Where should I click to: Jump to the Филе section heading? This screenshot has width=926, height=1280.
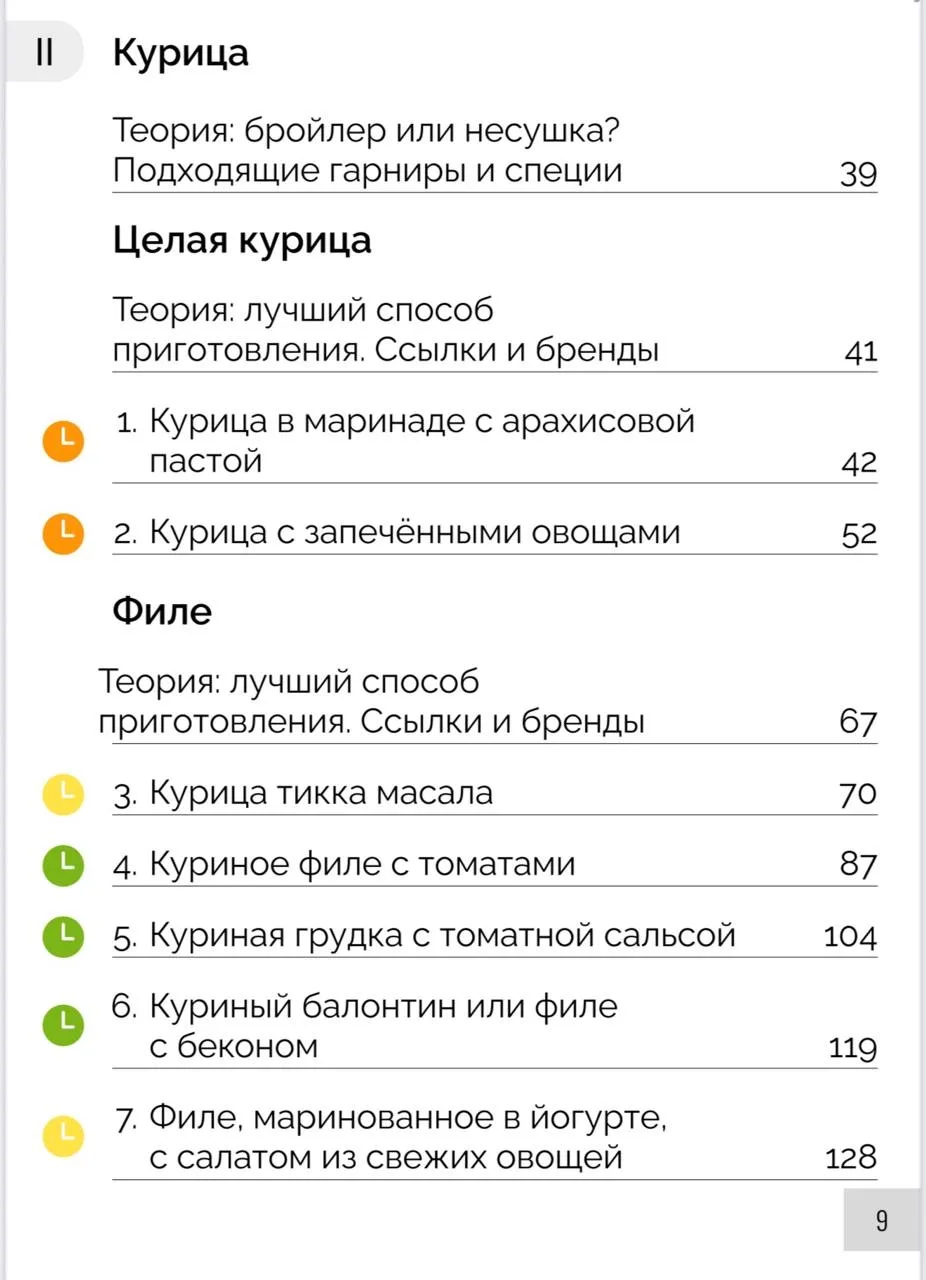tap(162, 611)
